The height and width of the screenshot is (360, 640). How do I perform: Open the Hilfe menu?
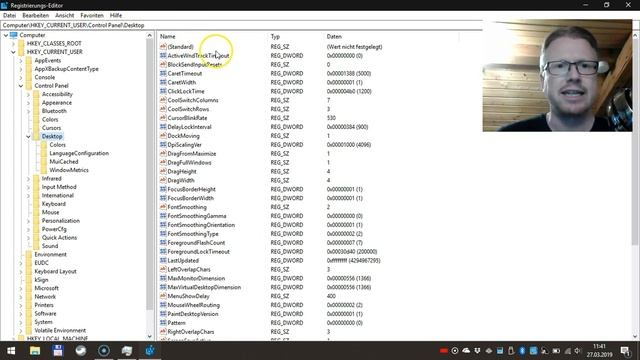point(116,15)
